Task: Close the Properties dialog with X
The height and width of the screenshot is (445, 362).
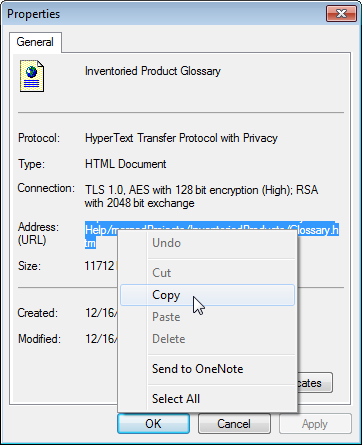Action: 341,14
